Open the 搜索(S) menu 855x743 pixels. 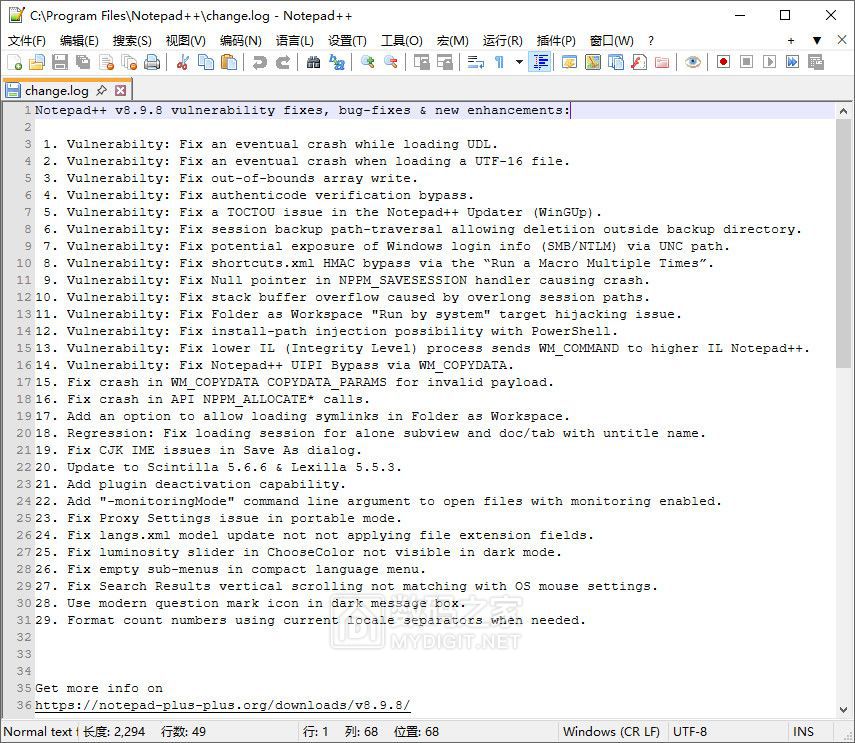tap(132, 41)
